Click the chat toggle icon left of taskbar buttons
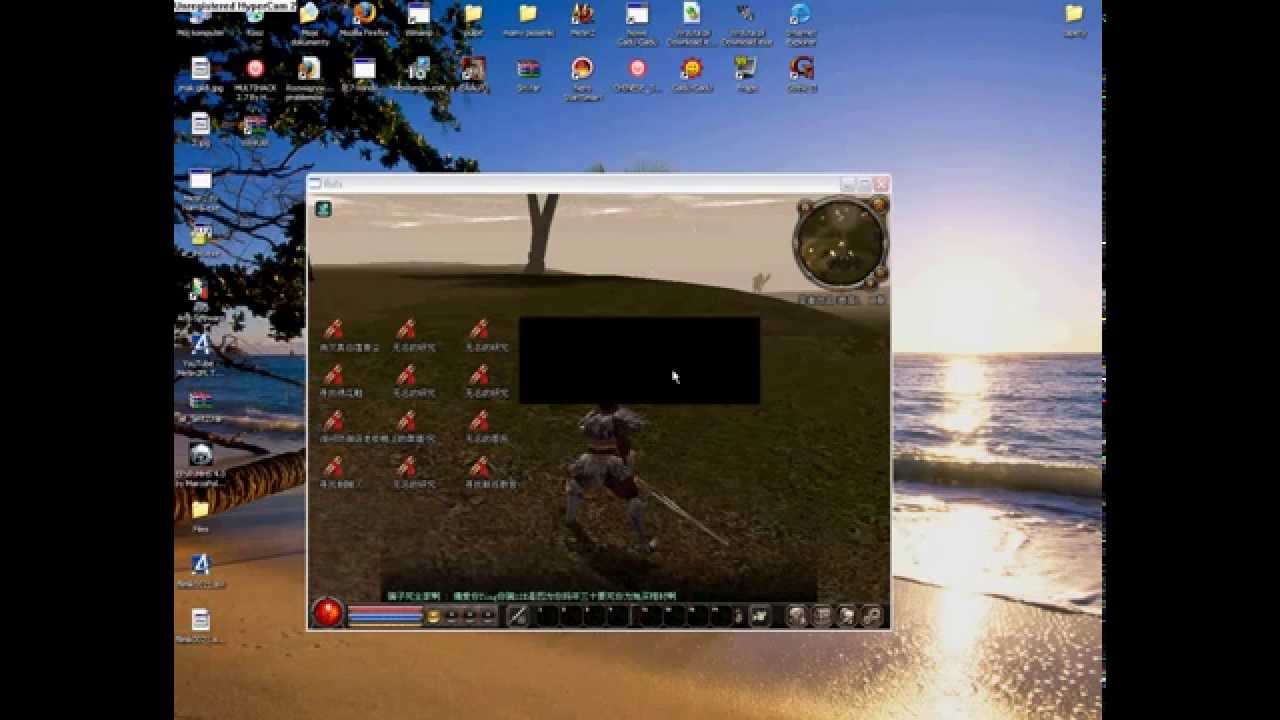Screen dimensions: 1280x720 759,616
